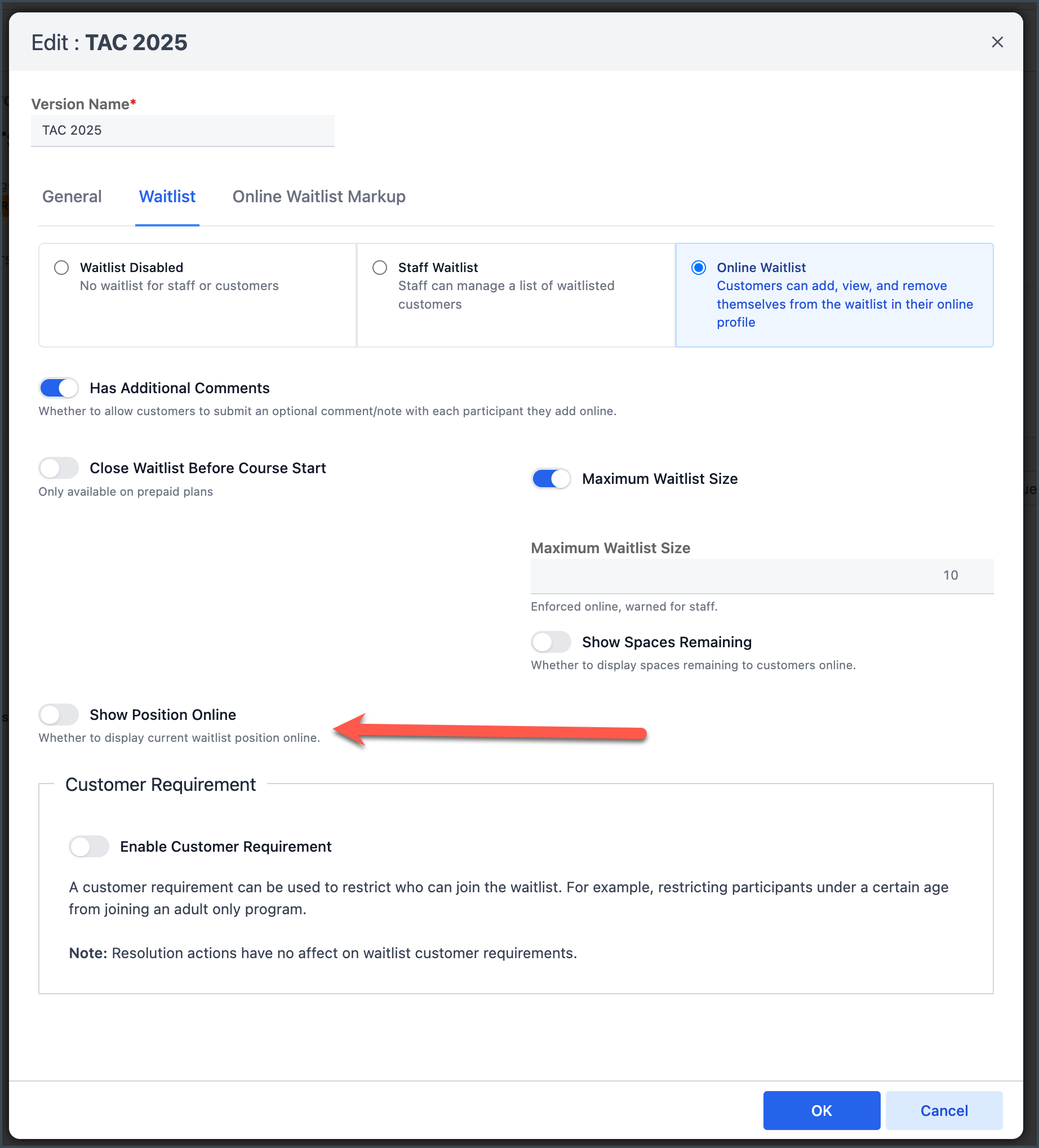Turn on the Show Position Online switch
Viewport: 1039px width, 1148px height.
click(x=59, y=715)
